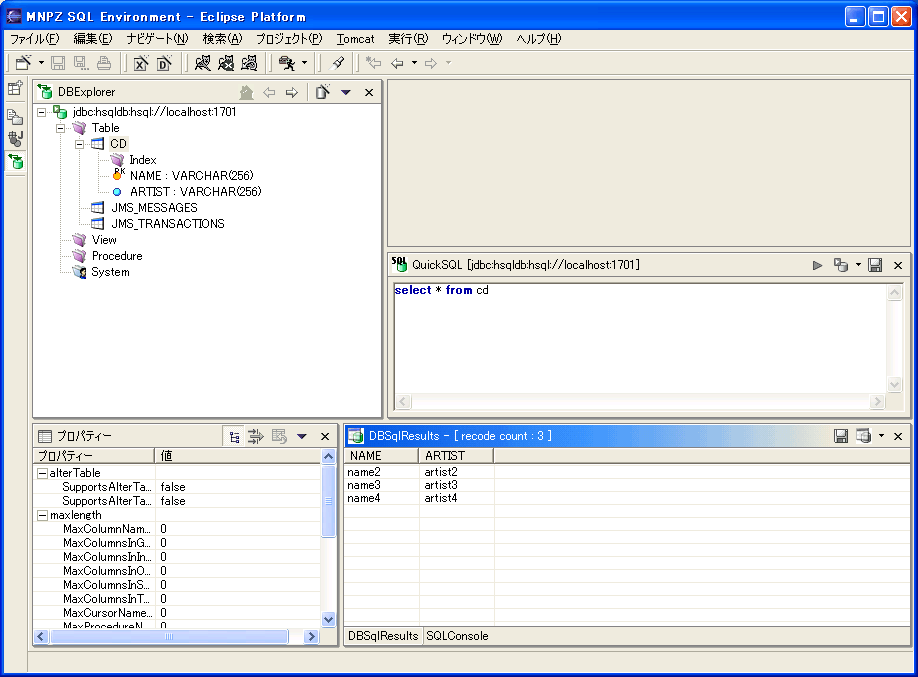Click the External Tools running-man icon
Viewport: 918px width, 677px height.
[x=287, y=63]
